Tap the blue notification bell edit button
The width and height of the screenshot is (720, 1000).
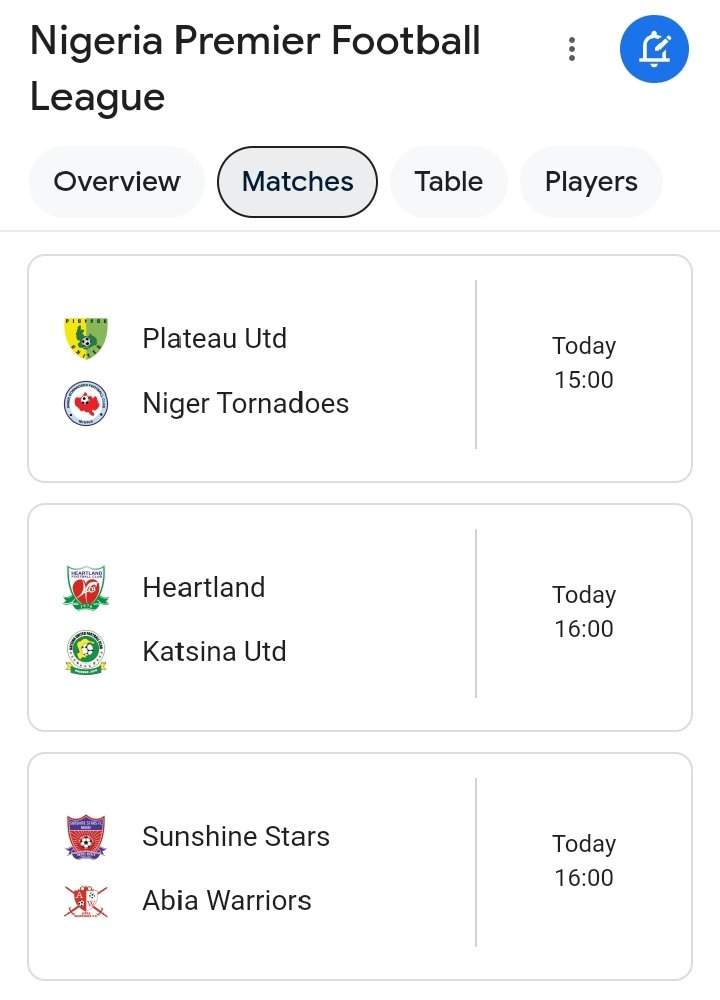click(654, 48)
